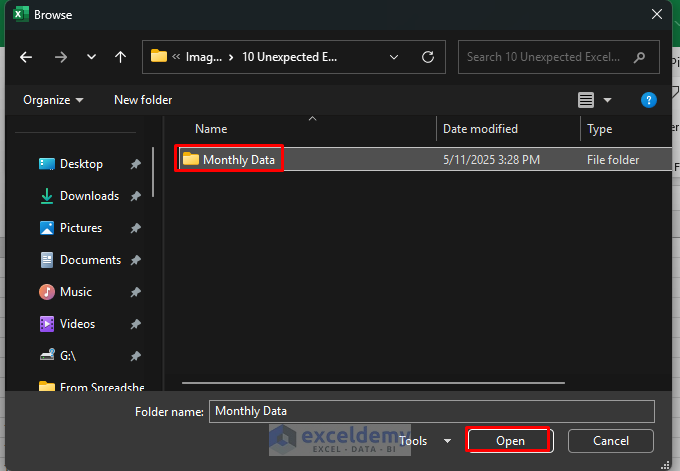This screenshot has width=680, height=471.
Task: Click the search magnifier icon
Action: point(639,57)
